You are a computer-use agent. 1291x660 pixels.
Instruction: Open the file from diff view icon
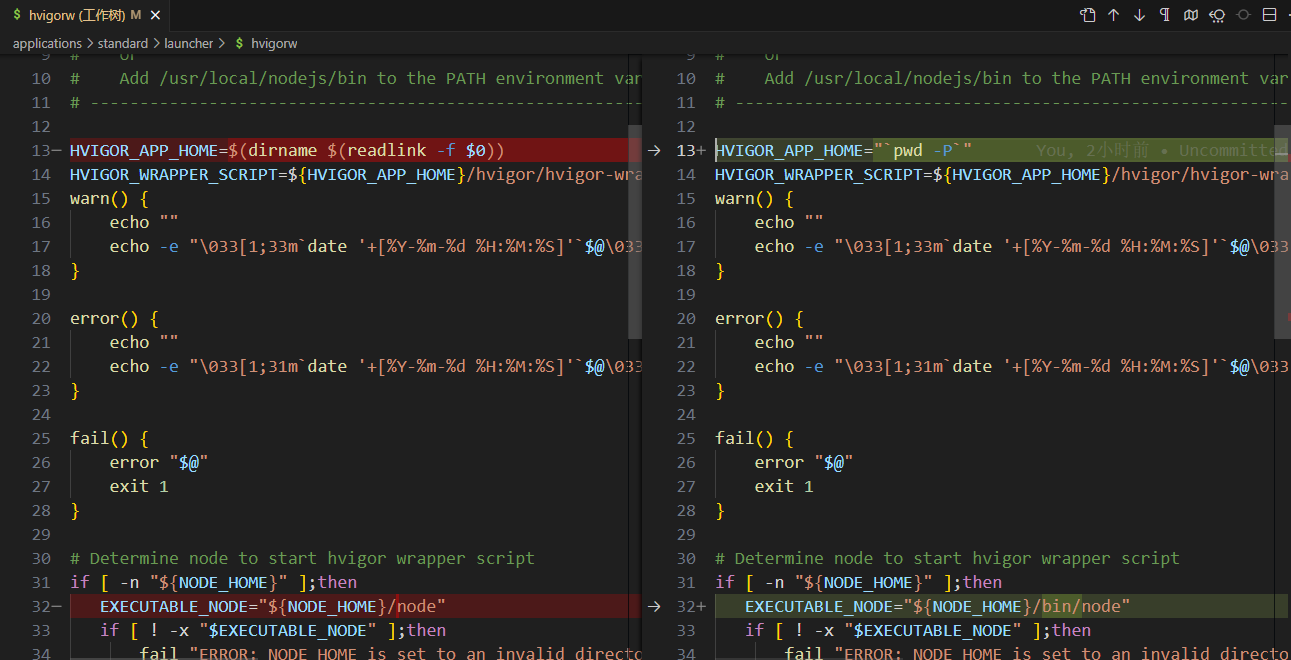coord(1088,15)
